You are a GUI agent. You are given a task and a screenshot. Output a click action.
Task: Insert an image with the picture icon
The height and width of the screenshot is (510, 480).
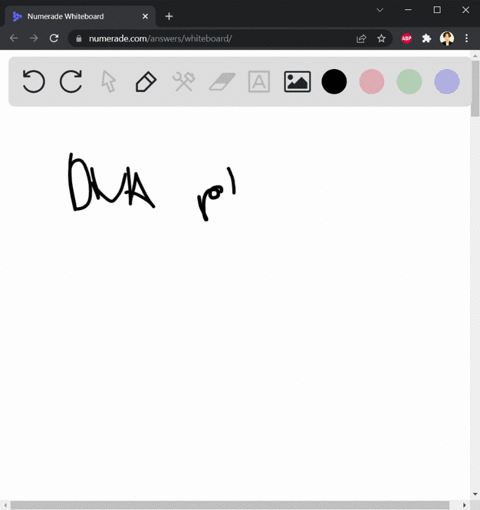297,81
